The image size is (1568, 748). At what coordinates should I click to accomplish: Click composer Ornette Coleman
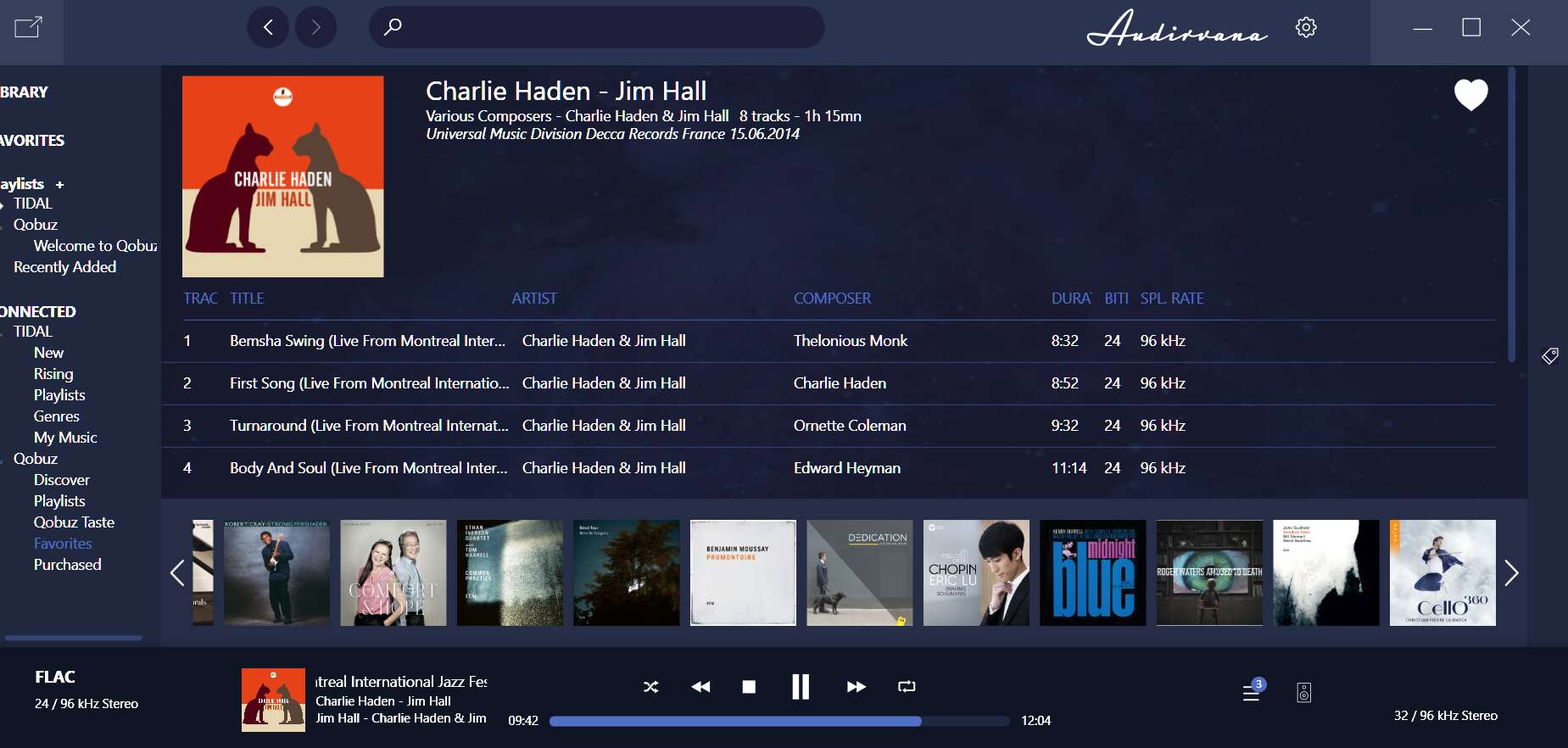point(850,426)
